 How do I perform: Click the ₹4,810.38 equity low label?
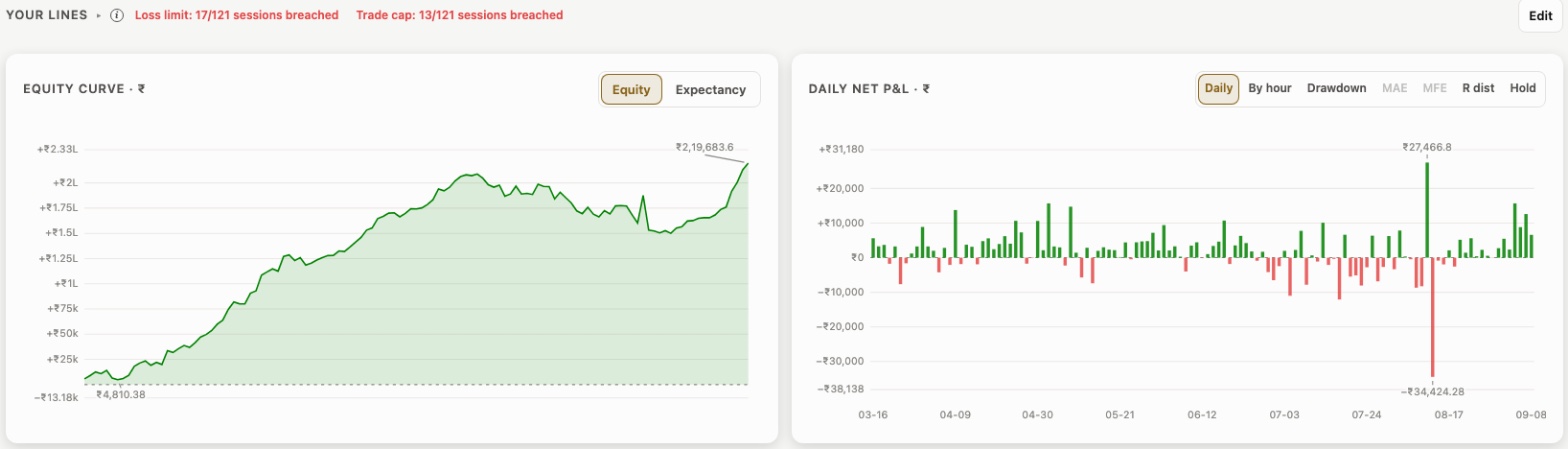click(121, 395)
